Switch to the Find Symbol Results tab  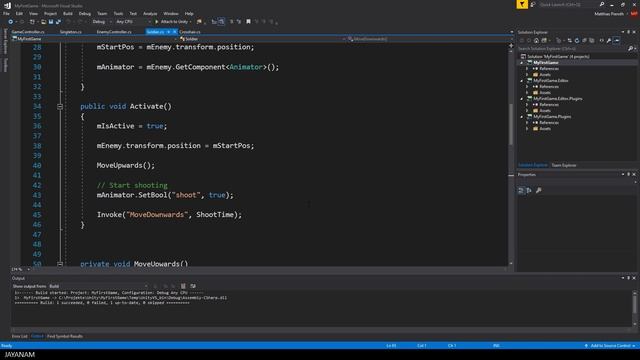pyautogui.click(x=65, y=336)
